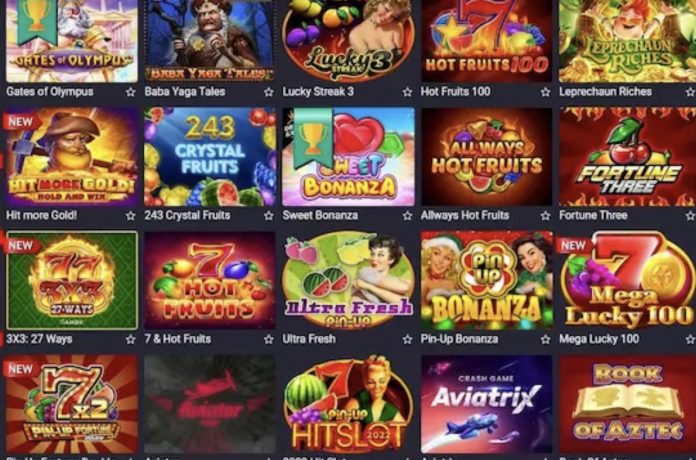The width and height of the screenshot is (696, 460).
Task: Click the star next to Hot Fruits 100
Action: pos(546,92)
